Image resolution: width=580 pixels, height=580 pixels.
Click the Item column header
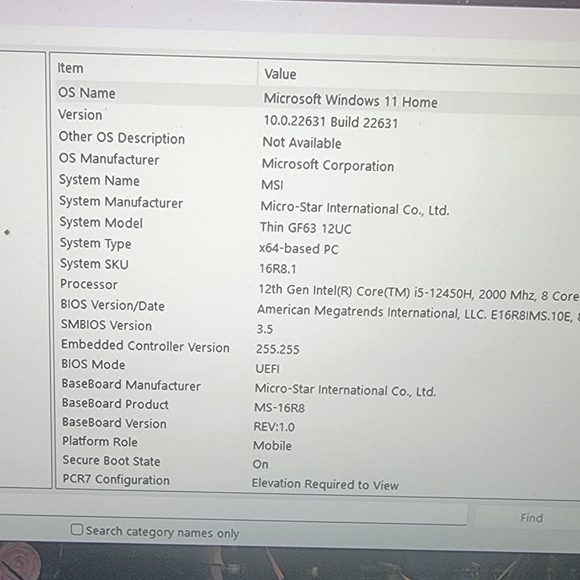click(x=70, y=68)
